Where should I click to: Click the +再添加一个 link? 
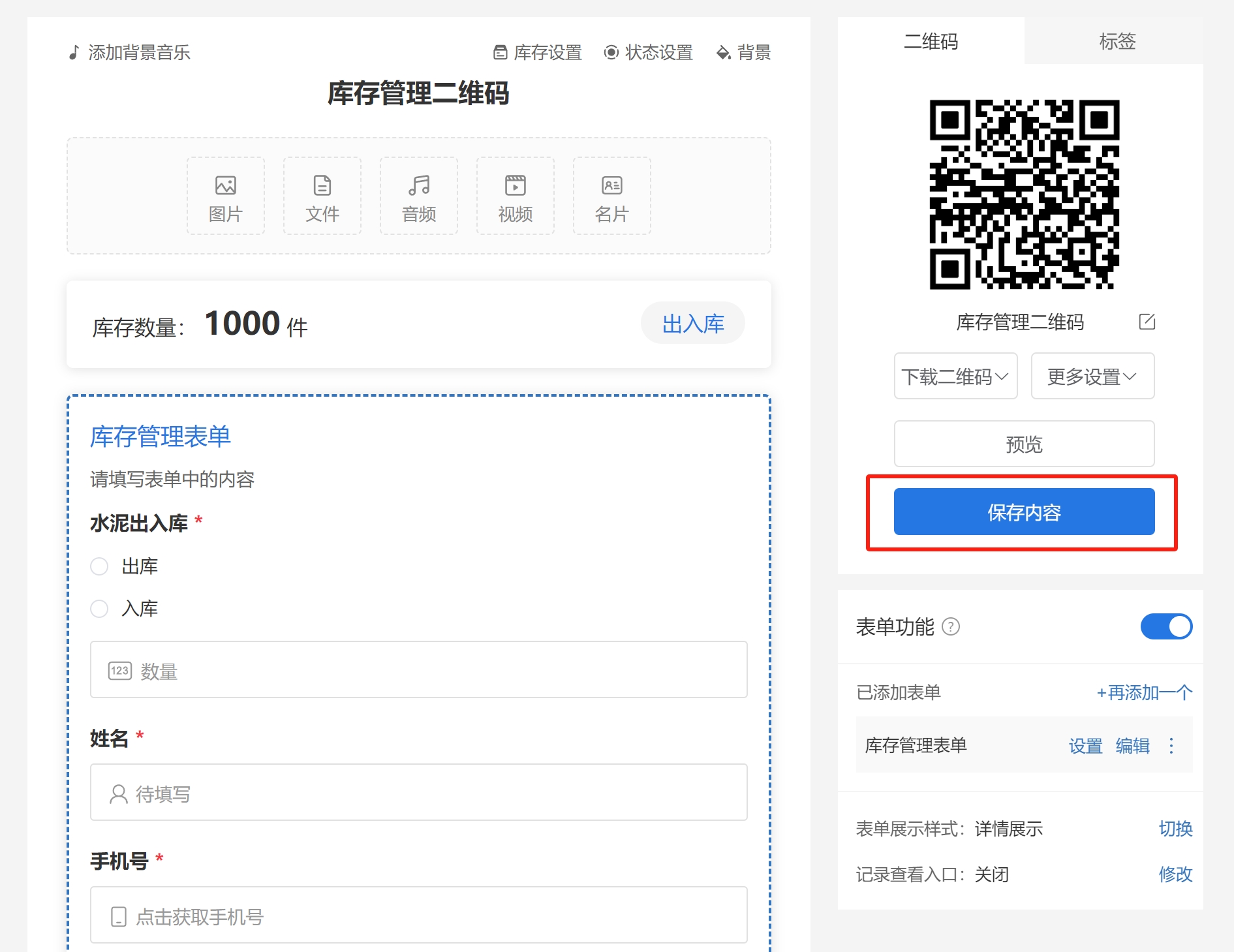point(1145,692)
